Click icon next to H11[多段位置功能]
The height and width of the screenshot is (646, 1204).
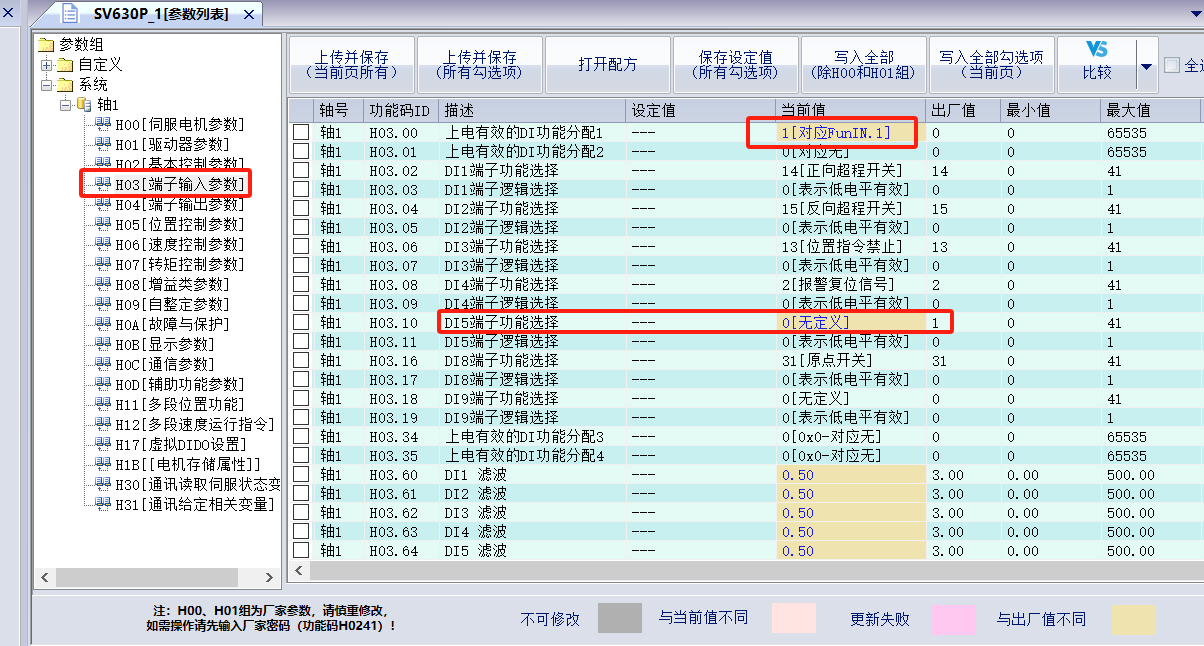pyautogui.click(x=102, y=405)
